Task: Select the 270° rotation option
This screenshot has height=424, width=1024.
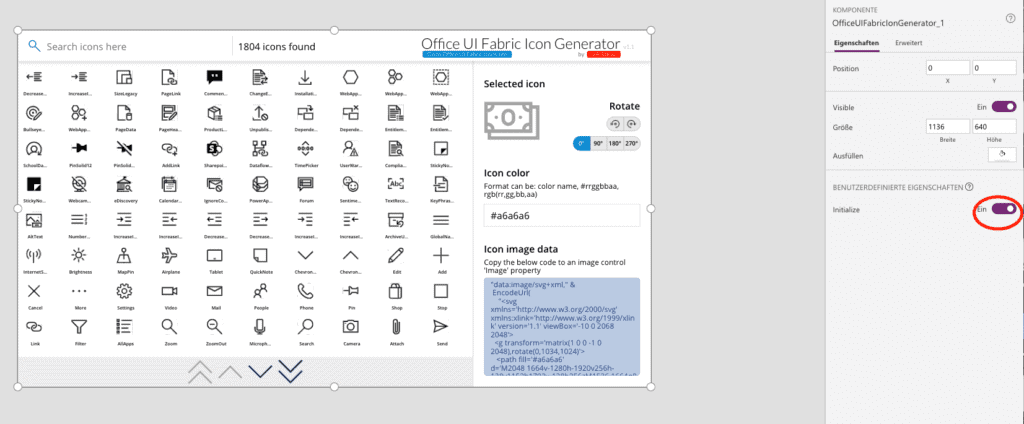Action: click(x=630, y=143)
